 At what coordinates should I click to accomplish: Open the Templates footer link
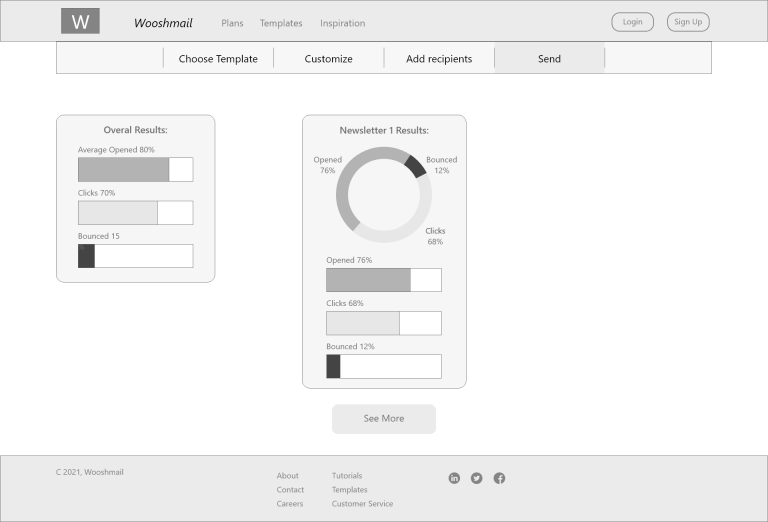[349, 490]
